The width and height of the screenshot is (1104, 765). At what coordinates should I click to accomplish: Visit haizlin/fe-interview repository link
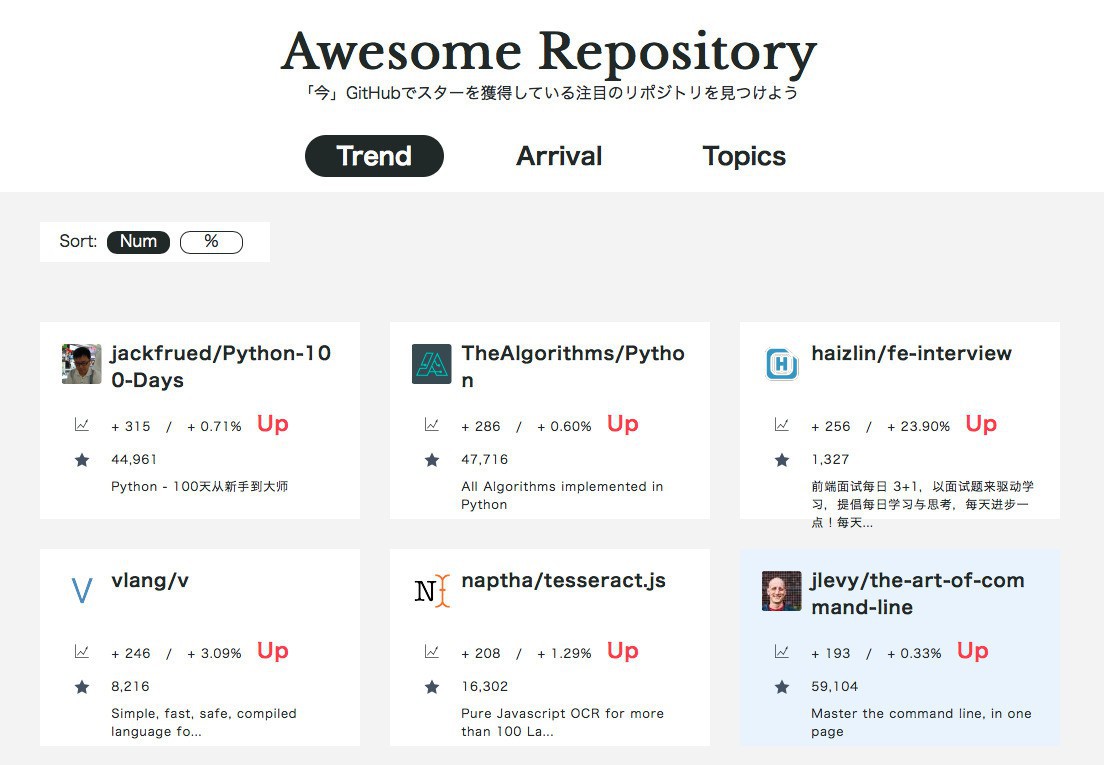(911, 353)
